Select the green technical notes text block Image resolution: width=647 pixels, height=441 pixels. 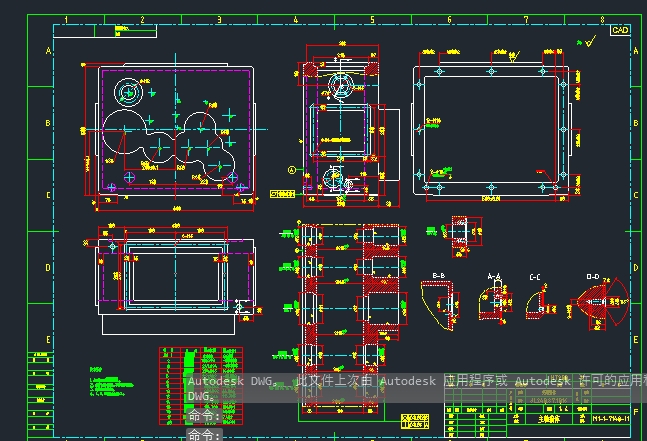[111, 382]
